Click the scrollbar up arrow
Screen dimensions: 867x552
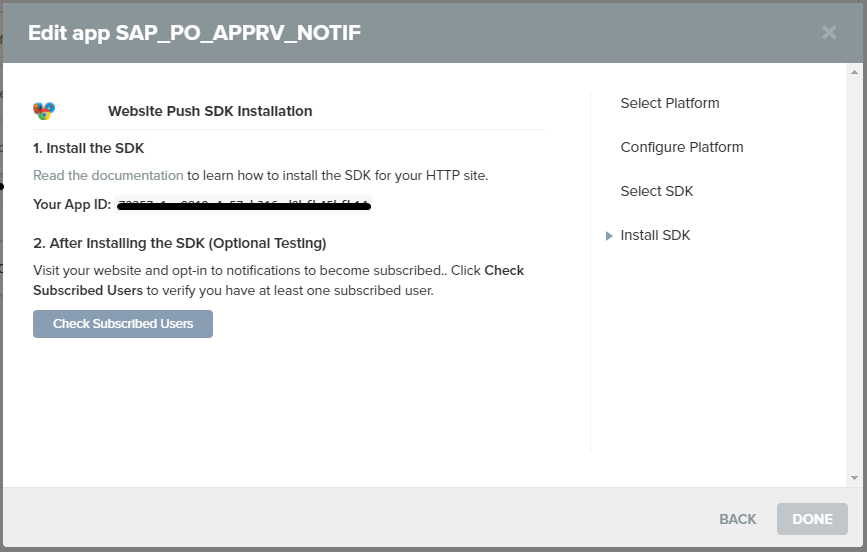point(854,72)
